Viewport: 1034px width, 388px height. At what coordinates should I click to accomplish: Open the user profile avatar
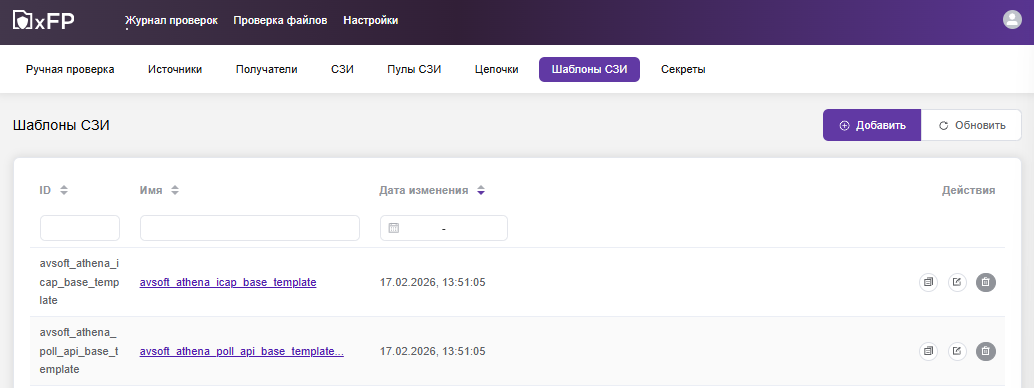point(1012,20)
